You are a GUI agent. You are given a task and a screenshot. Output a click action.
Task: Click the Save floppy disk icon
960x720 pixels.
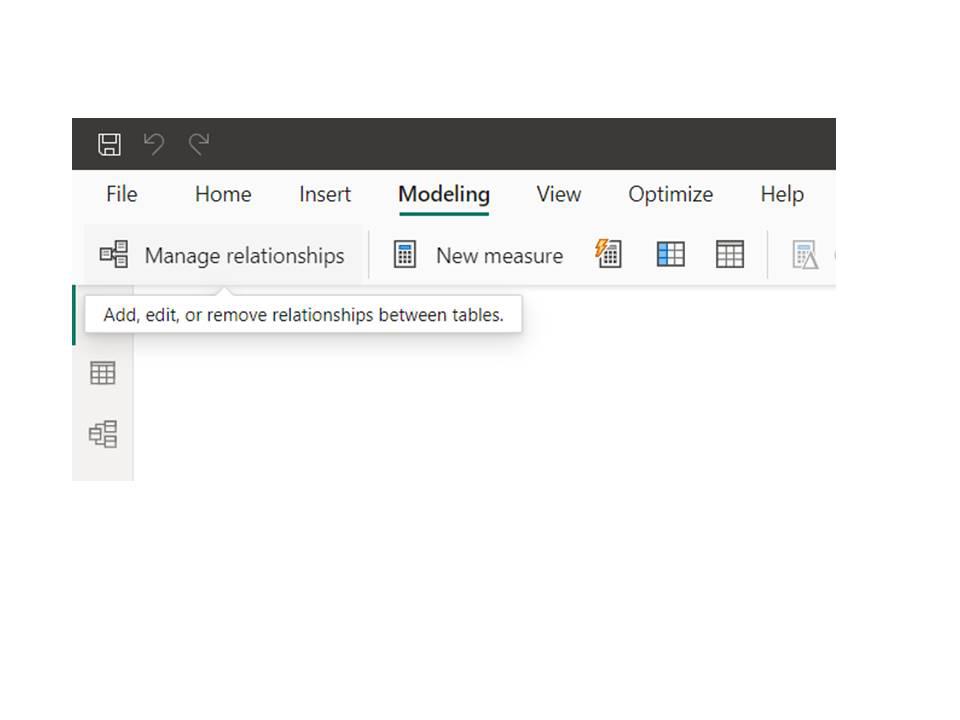[x=110, y=144]
